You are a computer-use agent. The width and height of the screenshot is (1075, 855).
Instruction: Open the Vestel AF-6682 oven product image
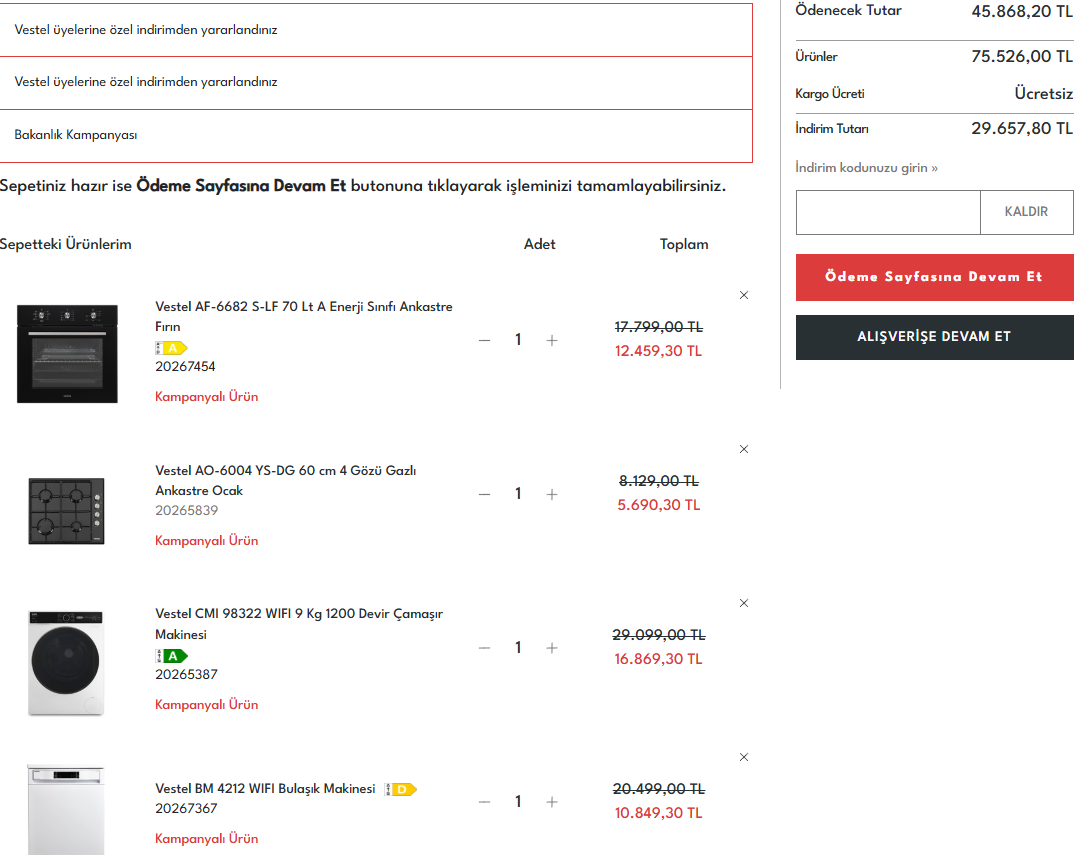click(67, 354)
